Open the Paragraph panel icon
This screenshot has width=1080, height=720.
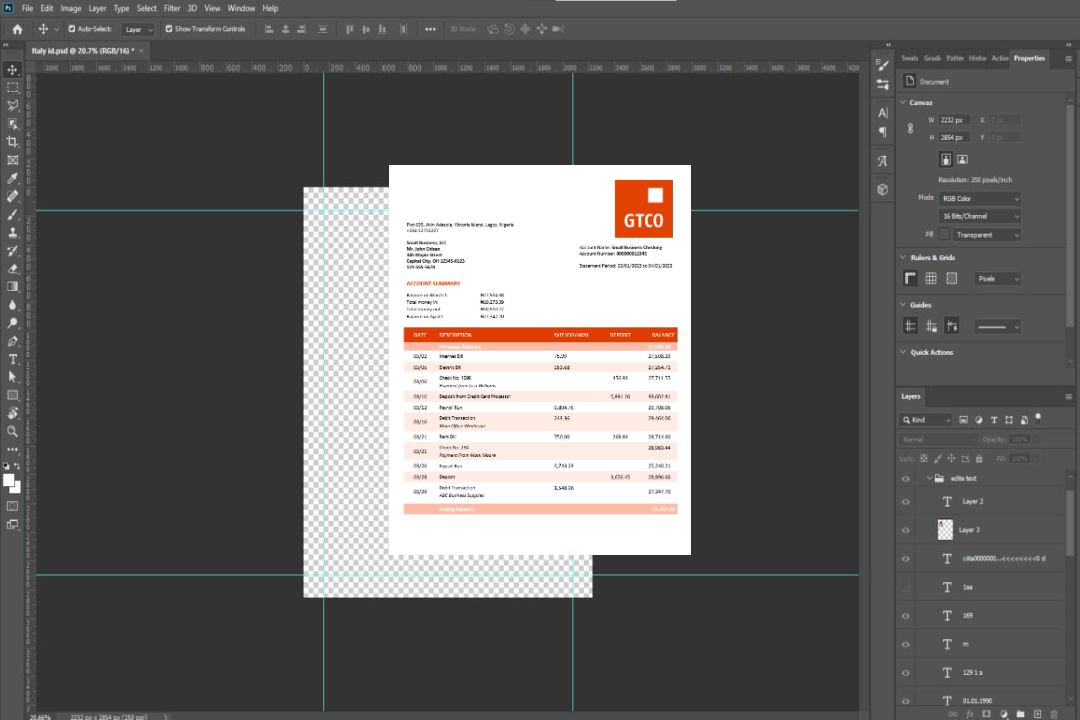click(882, 132)
